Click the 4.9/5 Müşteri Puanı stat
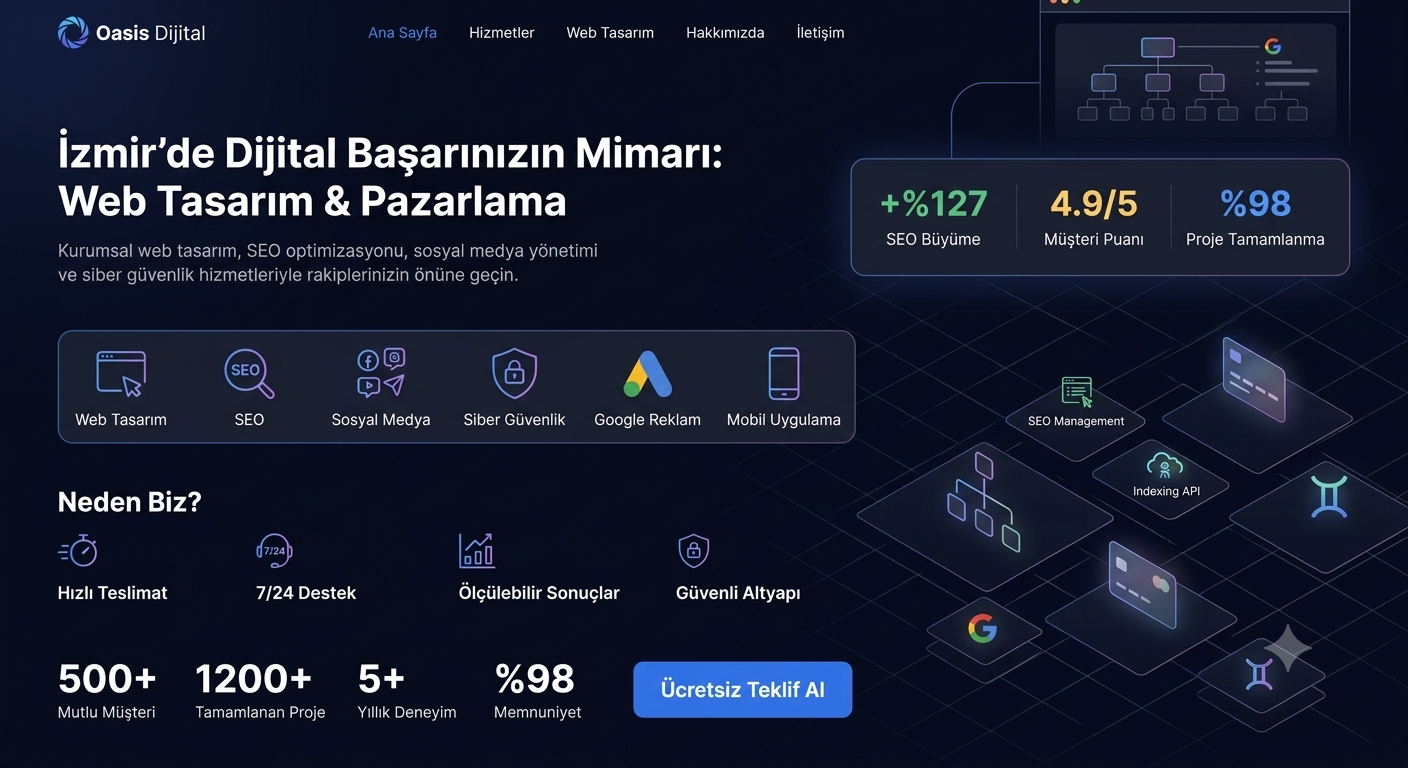This screenshot has width=1408, height=768. point(1094,217)
